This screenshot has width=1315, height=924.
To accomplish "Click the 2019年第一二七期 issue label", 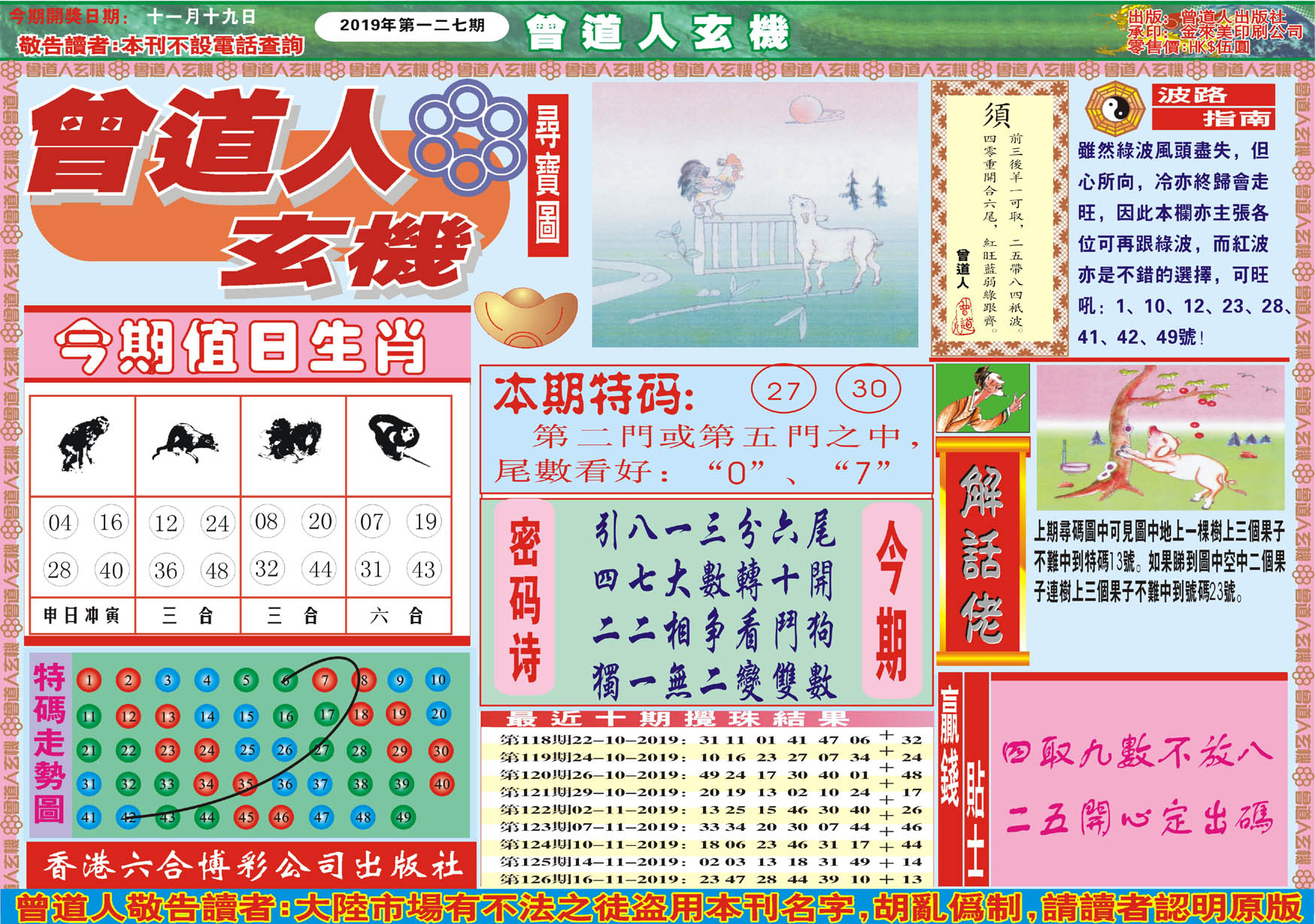I will tap(411, 26).
